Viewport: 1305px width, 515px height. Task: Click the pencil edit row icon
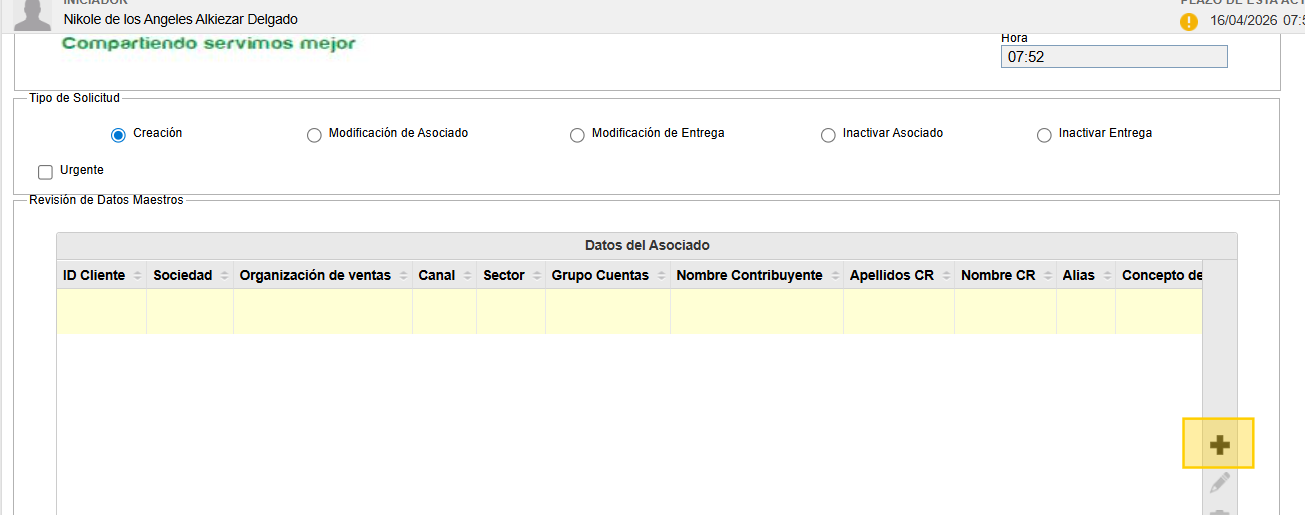(1219, 483)
